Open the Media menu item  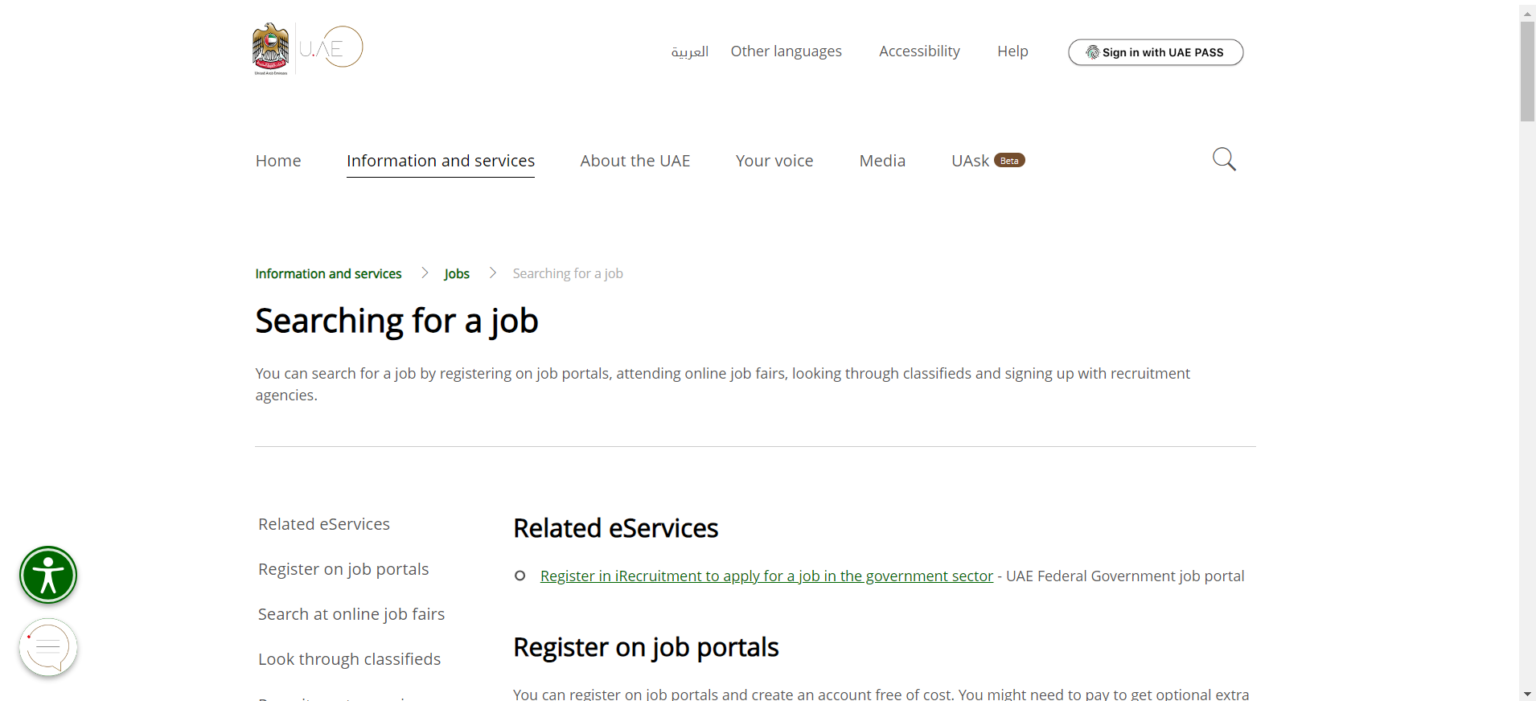click(881, 160)
